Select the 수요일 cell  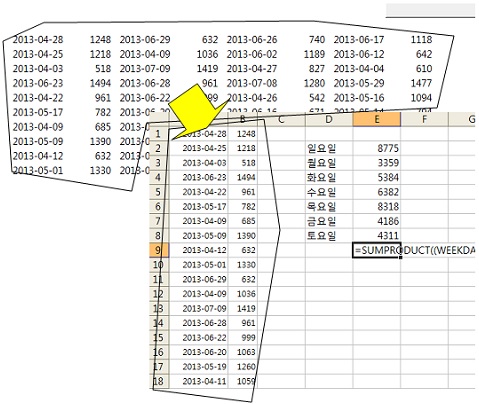coord(329,192)
